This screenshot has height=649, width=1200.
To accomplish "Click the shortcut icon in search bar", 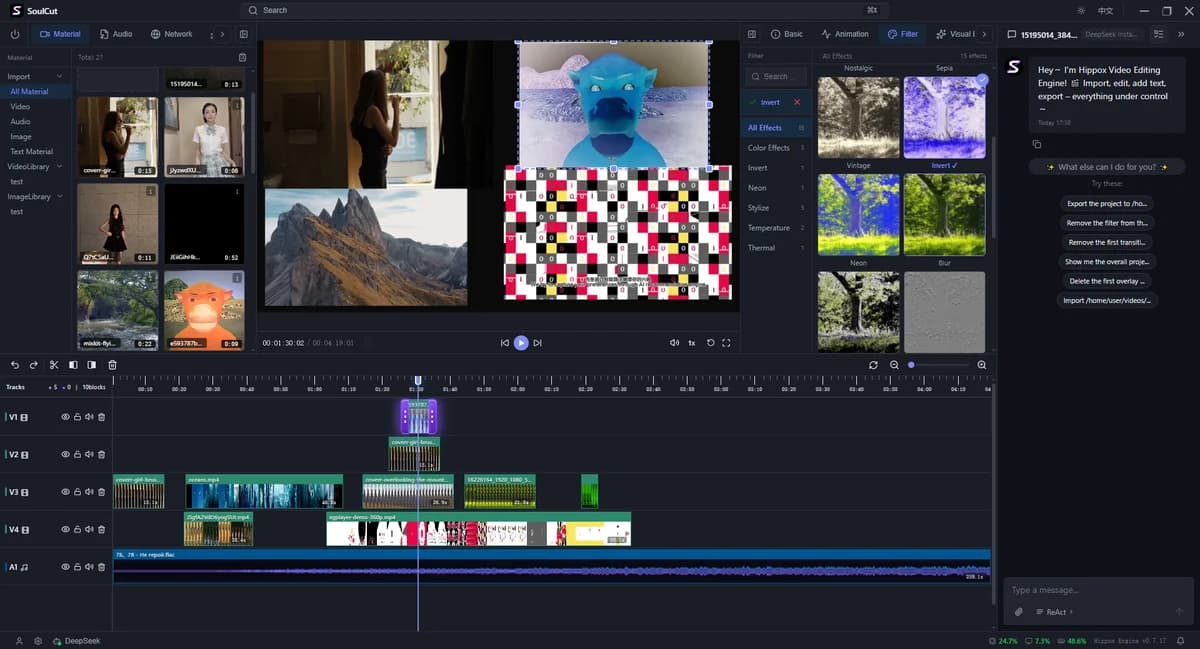I will tap(873, 10).
